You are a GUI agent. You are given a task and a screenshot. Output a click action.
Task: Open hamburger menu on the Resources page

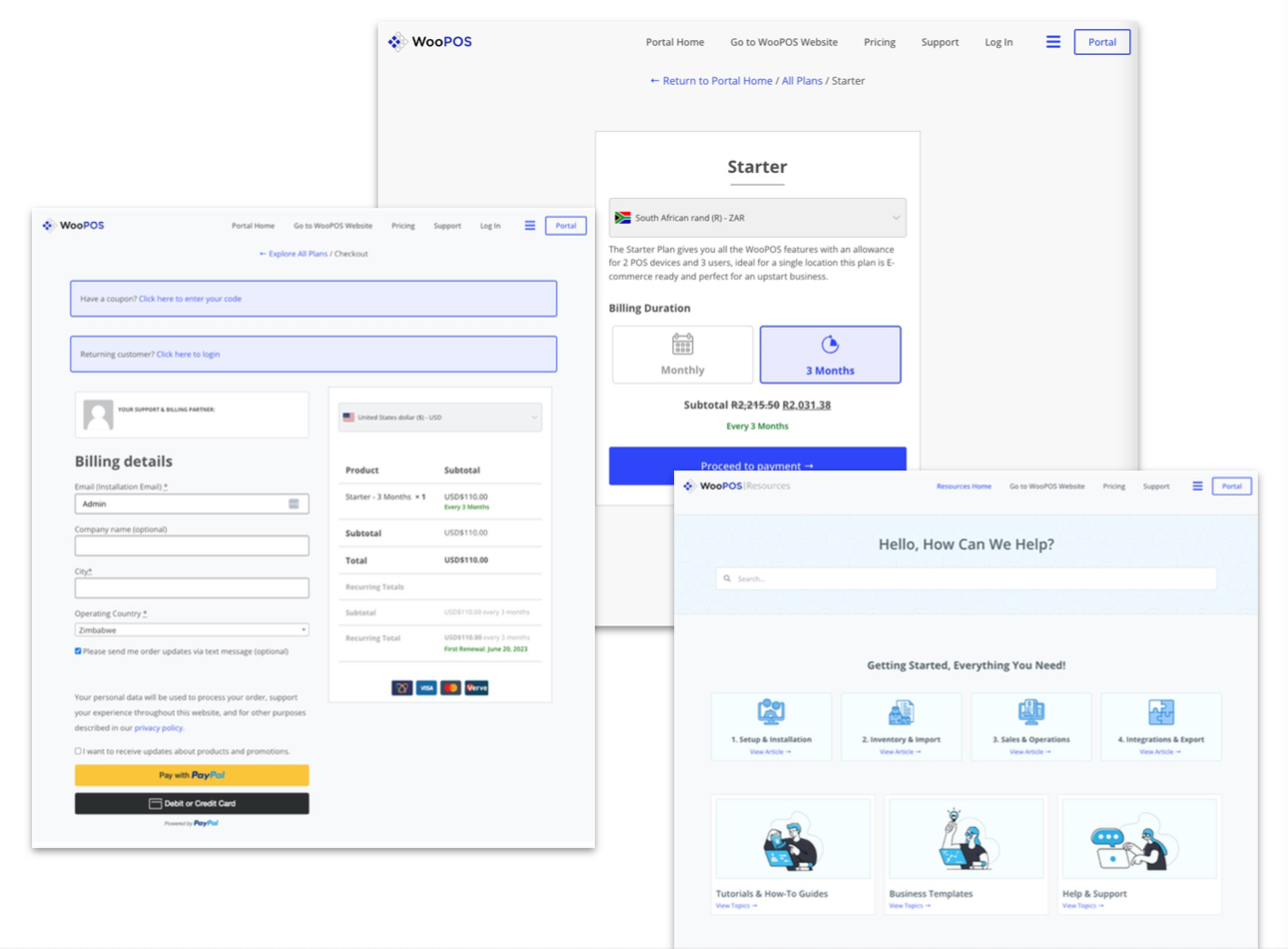(x=1197, y=486)
